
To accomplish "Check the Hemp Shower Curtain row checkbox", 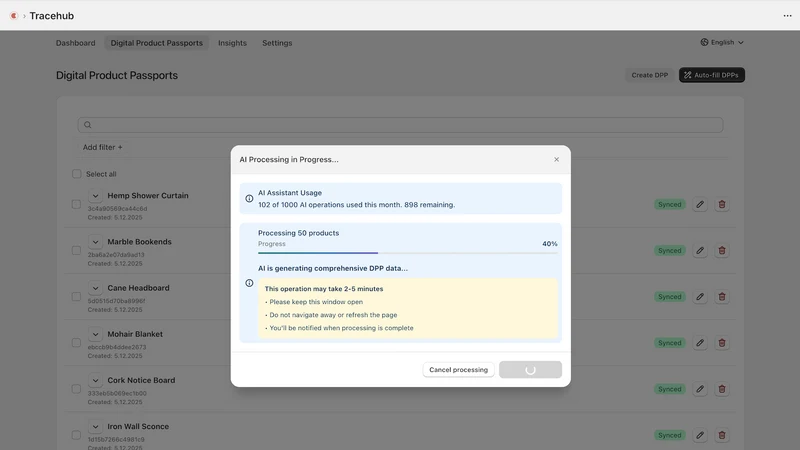I will coord(76,205).
